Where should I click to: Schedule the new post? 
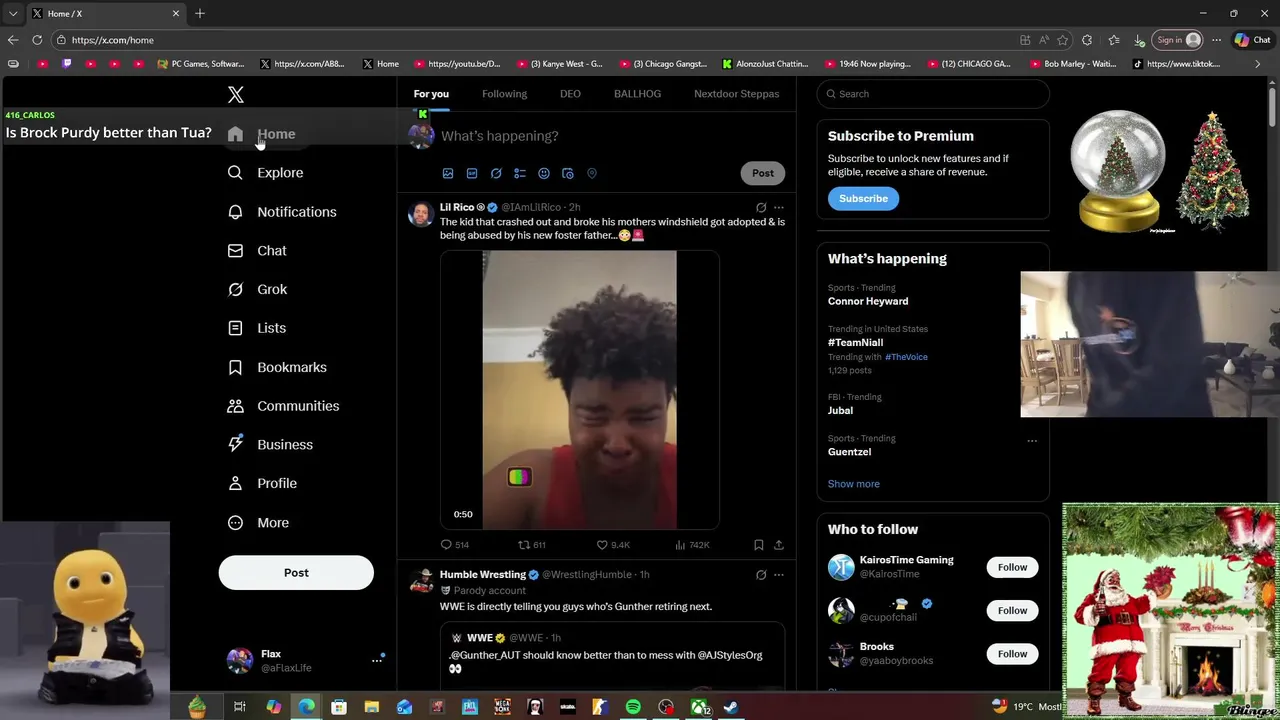568,173
